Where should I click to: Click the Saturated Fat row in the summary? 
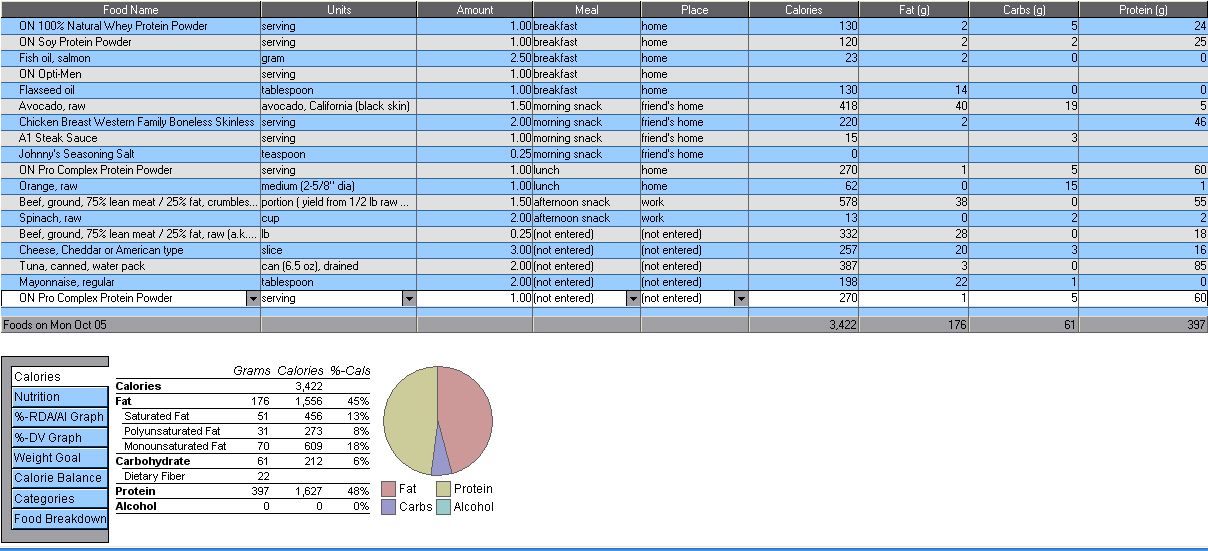pos(242,416)
